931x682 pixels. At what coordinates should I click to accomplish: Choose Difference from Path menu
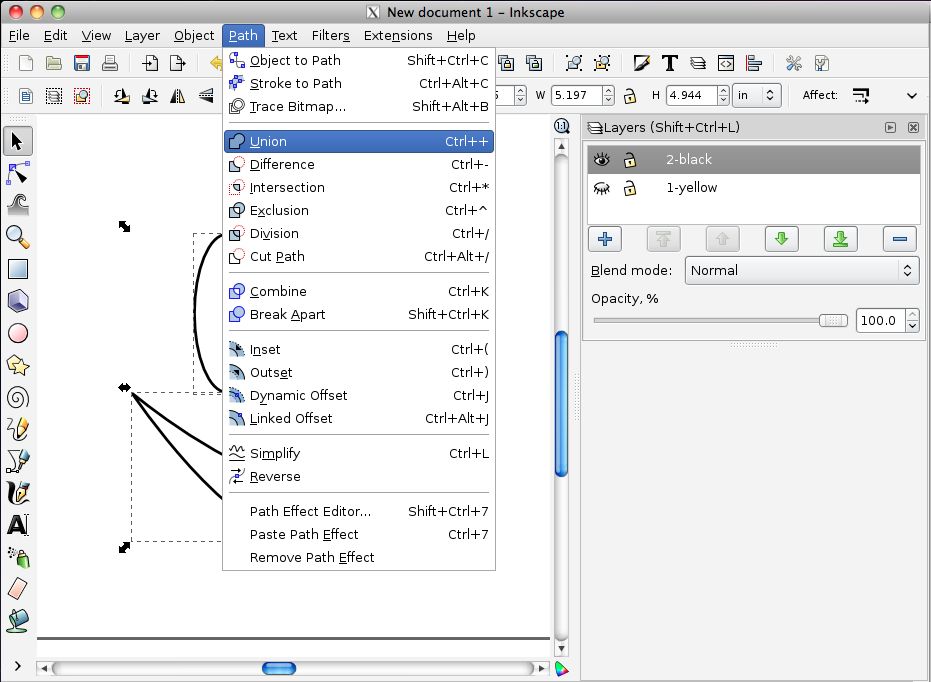pos(359,164)
